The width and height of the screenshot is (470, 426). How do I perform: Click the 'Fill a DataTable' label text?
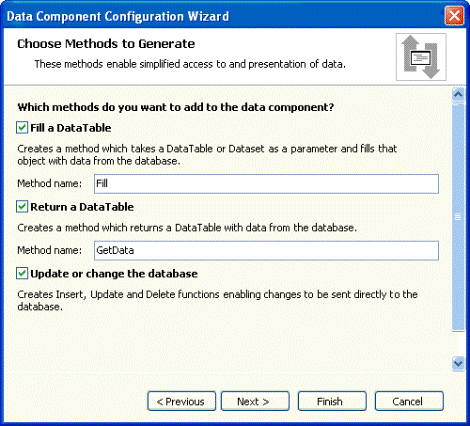71,128
